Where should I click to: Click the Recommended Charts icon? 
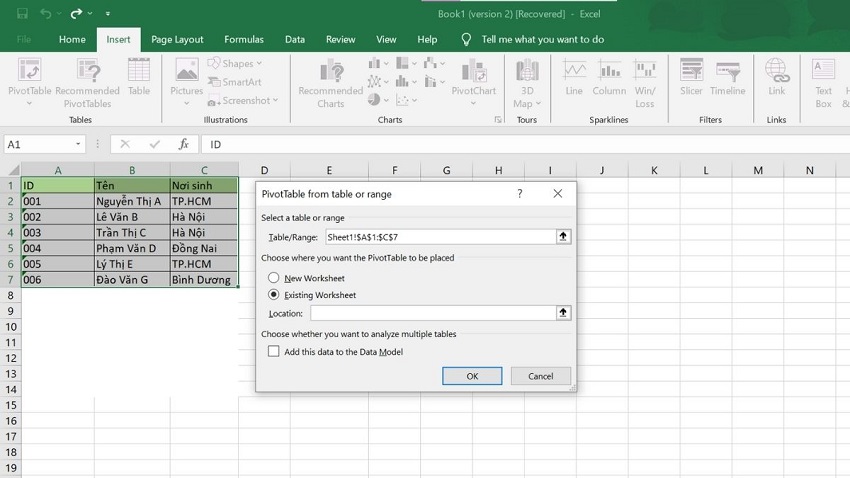point(330,80)
